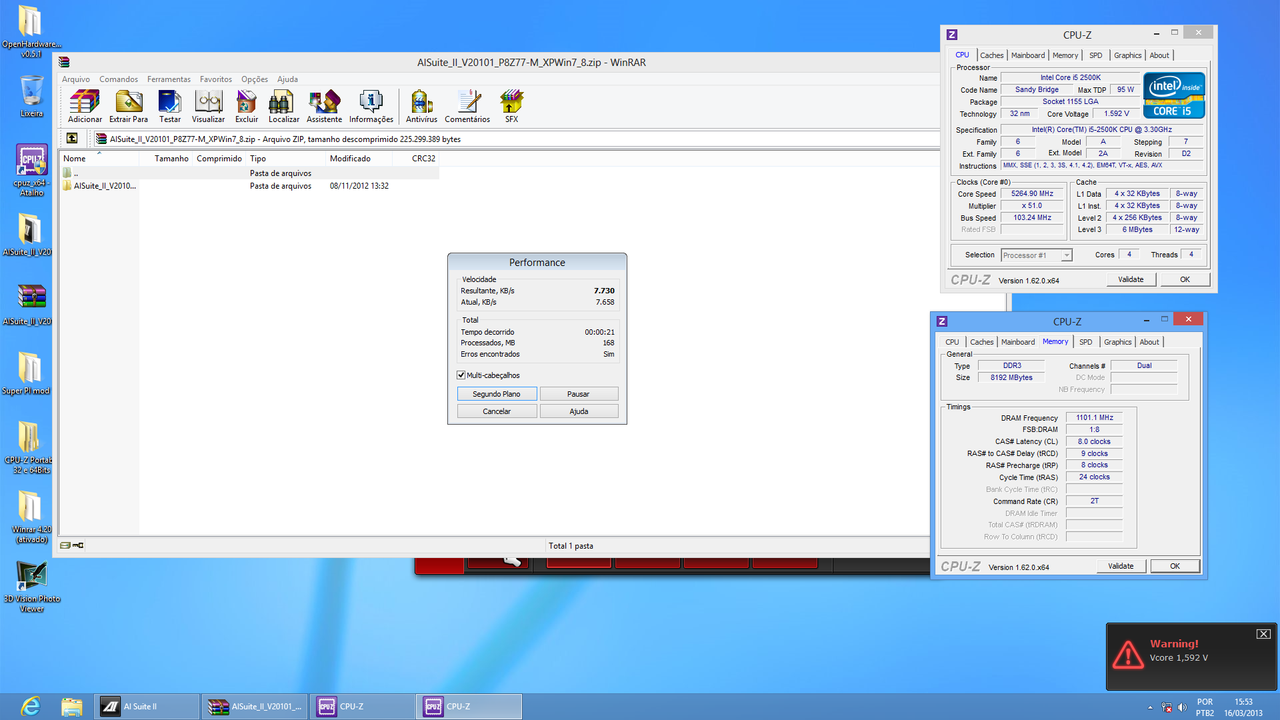Switch to Graphics tab in top CPU-Z window
The width and height of the screenshot is (1280, 720).
(x=1128, y=55)
